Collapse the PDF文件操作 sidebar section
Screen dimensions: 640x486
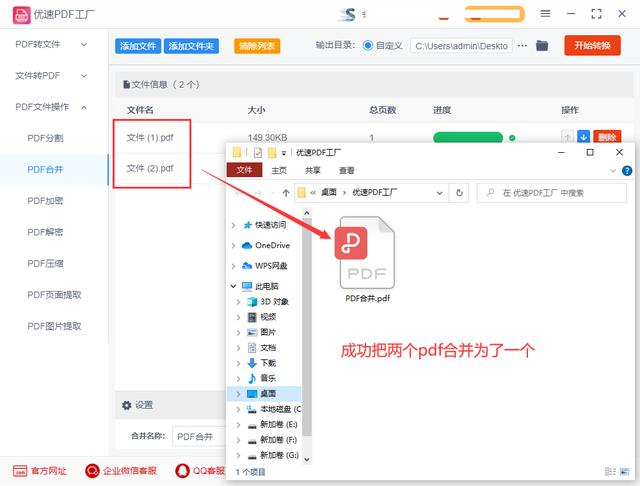tap(84, 107)
